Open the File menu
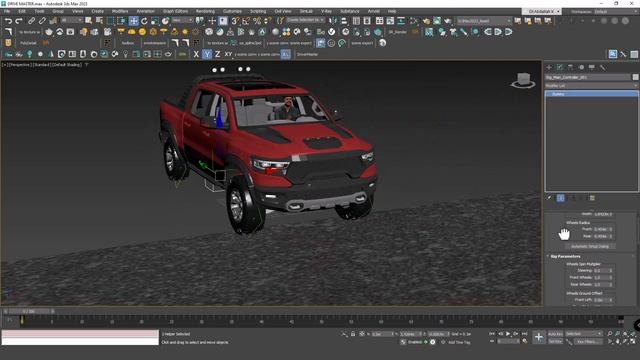The height and width of the screenshot is (360, 640). pos(7,11)
